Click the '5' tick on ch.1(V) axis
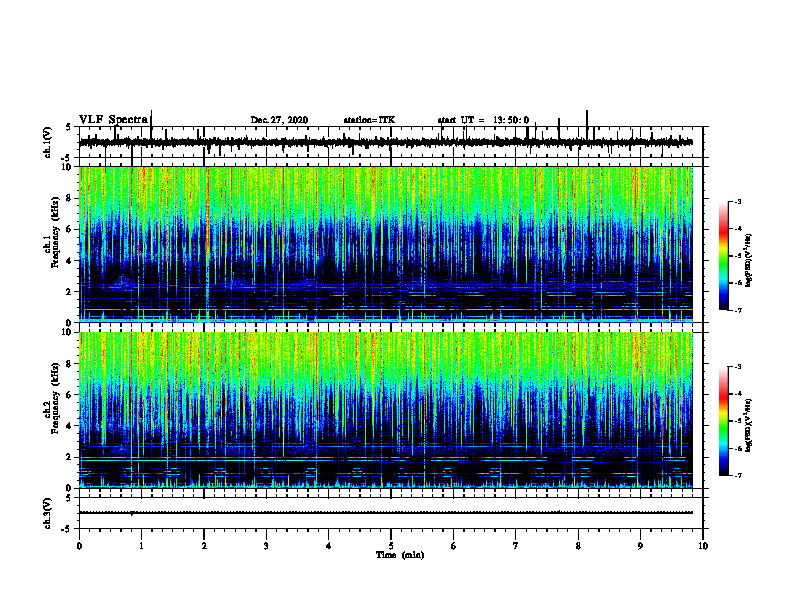Viewport: 792px width, 612px height. click(68, 127)
